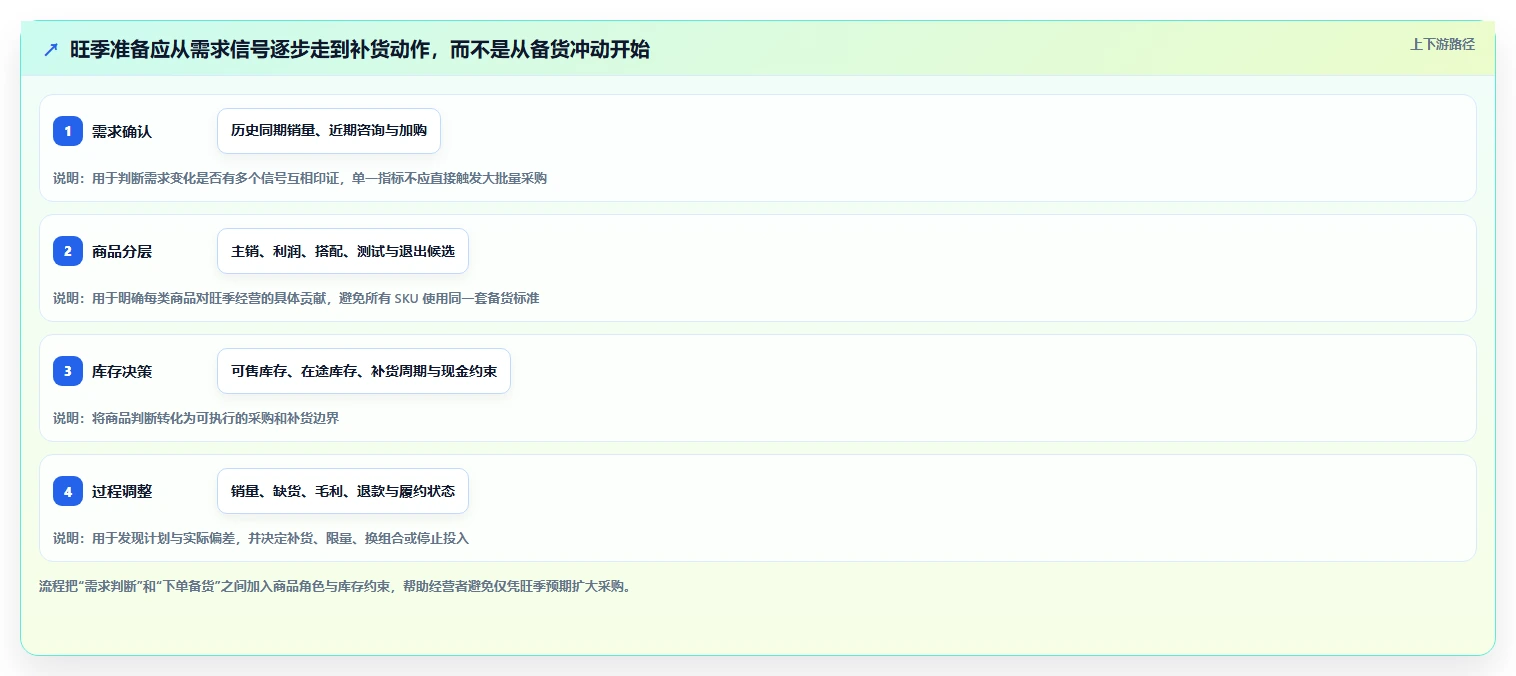This screenshot has height=676, width=1516.
Task: Select the 过程调整 step label
Action: (x=122, y=491)
